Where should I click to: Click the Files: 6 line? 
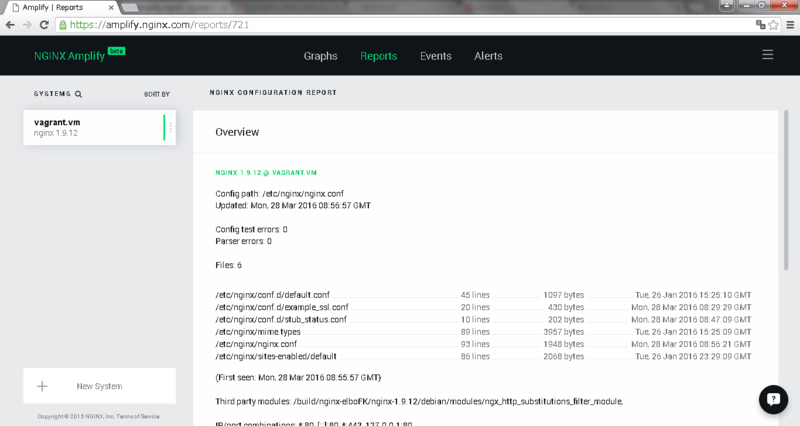(x=229, y=265)
